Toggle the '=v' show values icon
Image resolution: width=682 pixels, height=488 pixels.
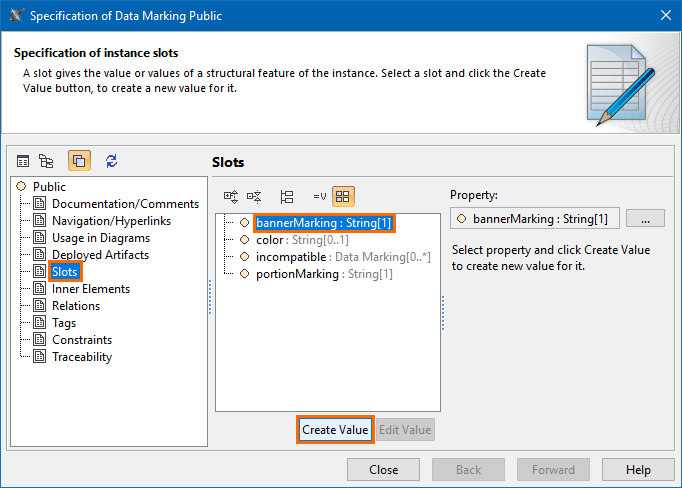pos(320,197)
